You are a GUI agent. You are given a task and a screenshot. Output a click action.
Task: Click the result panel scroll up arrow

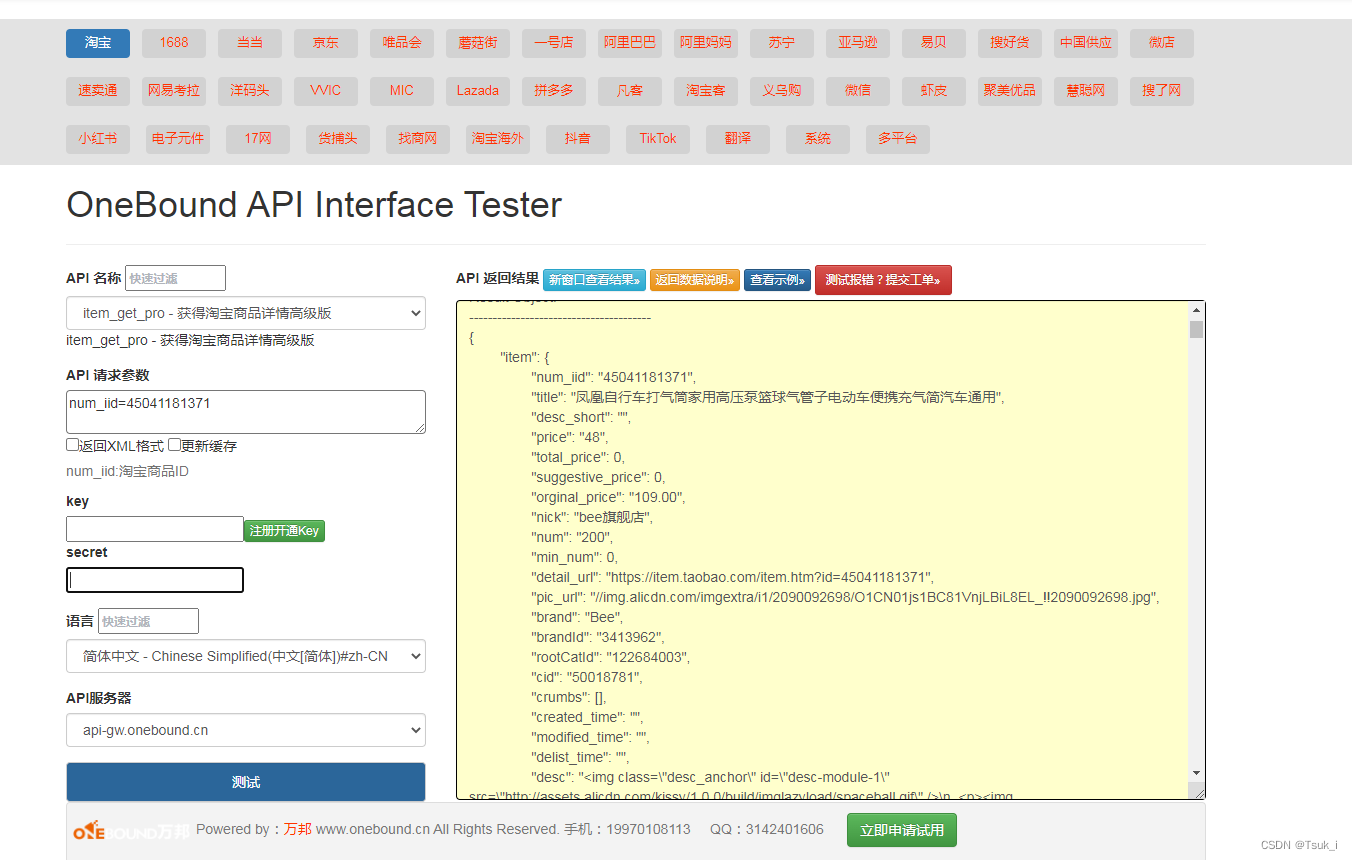click(x=1196, y=310)
